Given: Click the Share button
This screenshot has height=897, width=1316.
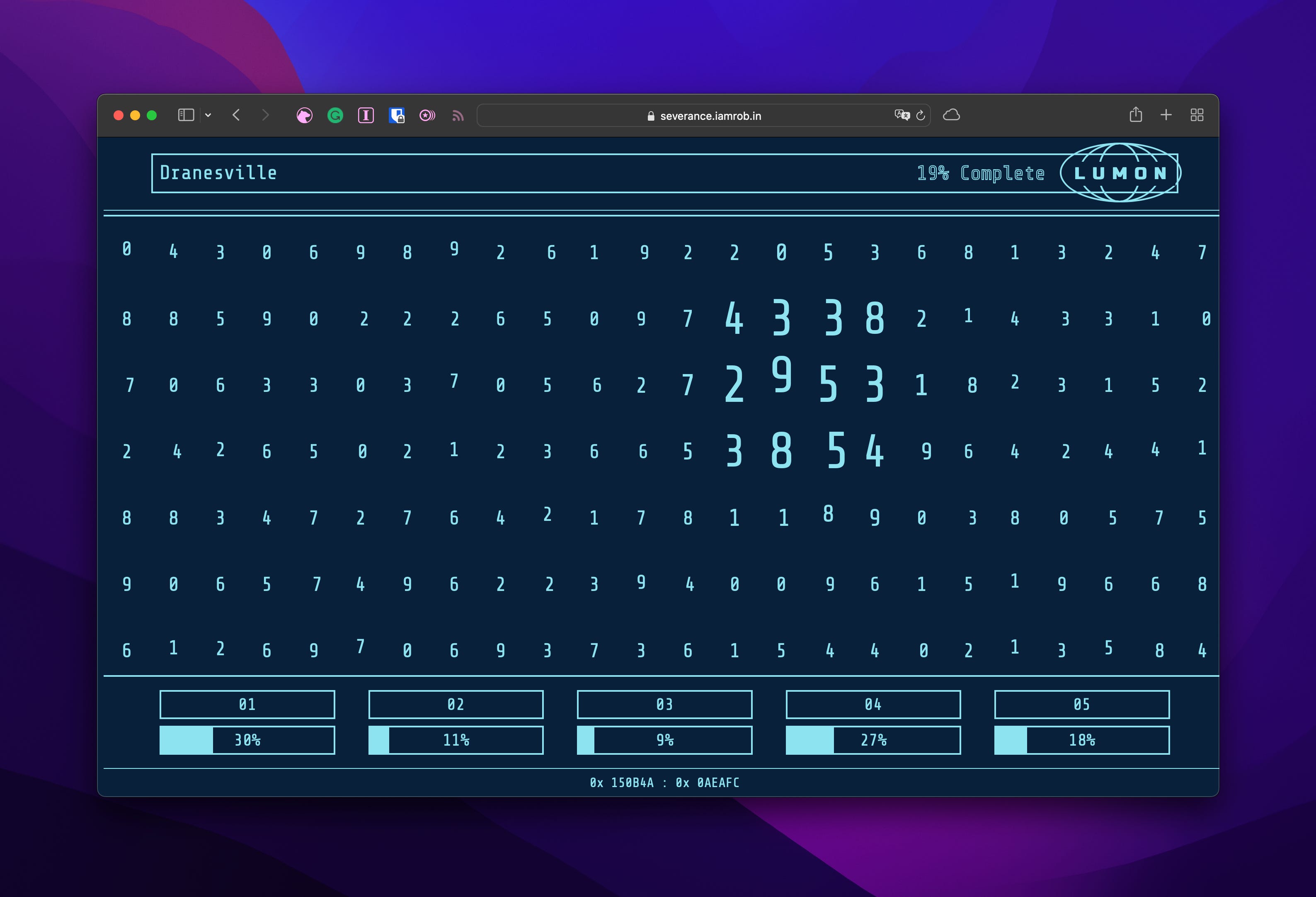Looking at the screenshot, I should click(1135, 114).
